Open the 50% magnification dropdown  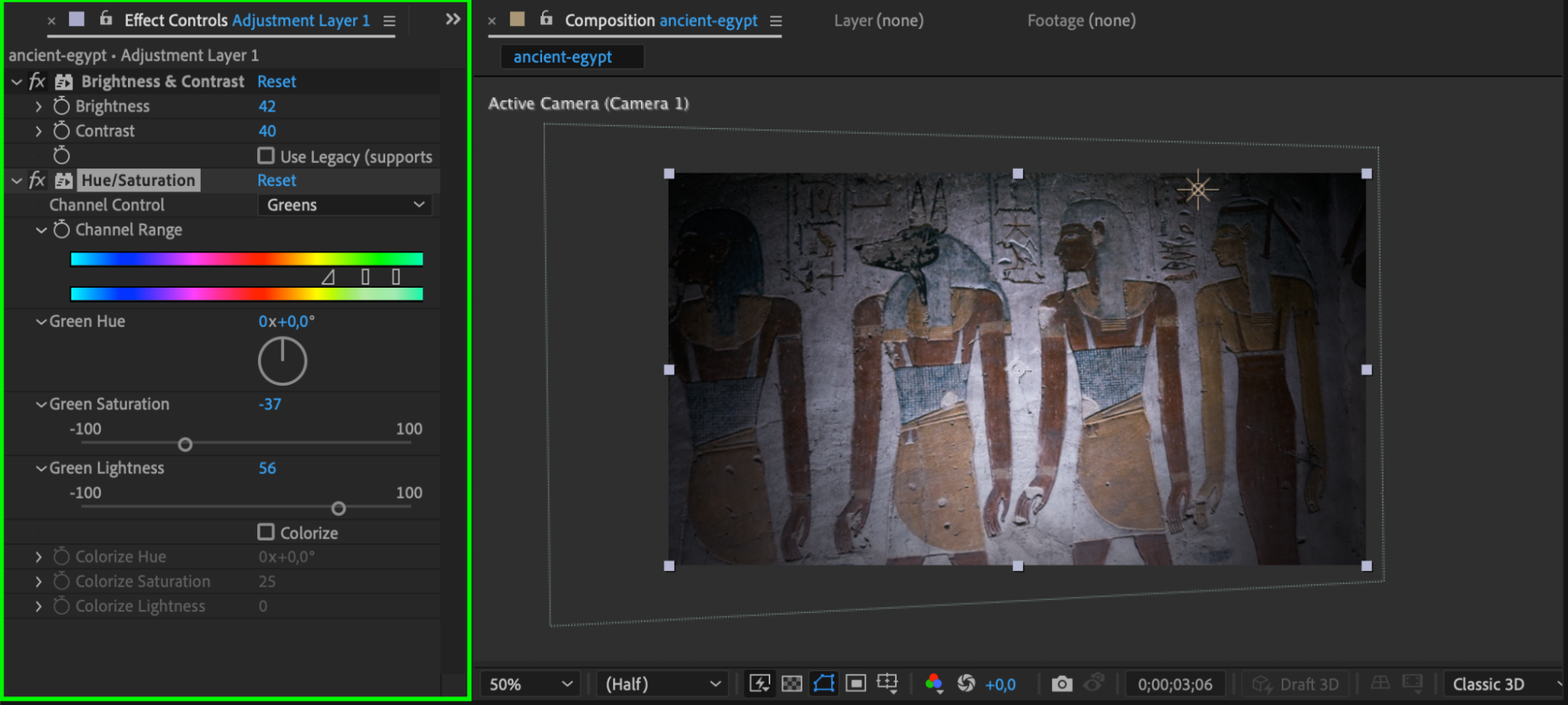(530, 684)
